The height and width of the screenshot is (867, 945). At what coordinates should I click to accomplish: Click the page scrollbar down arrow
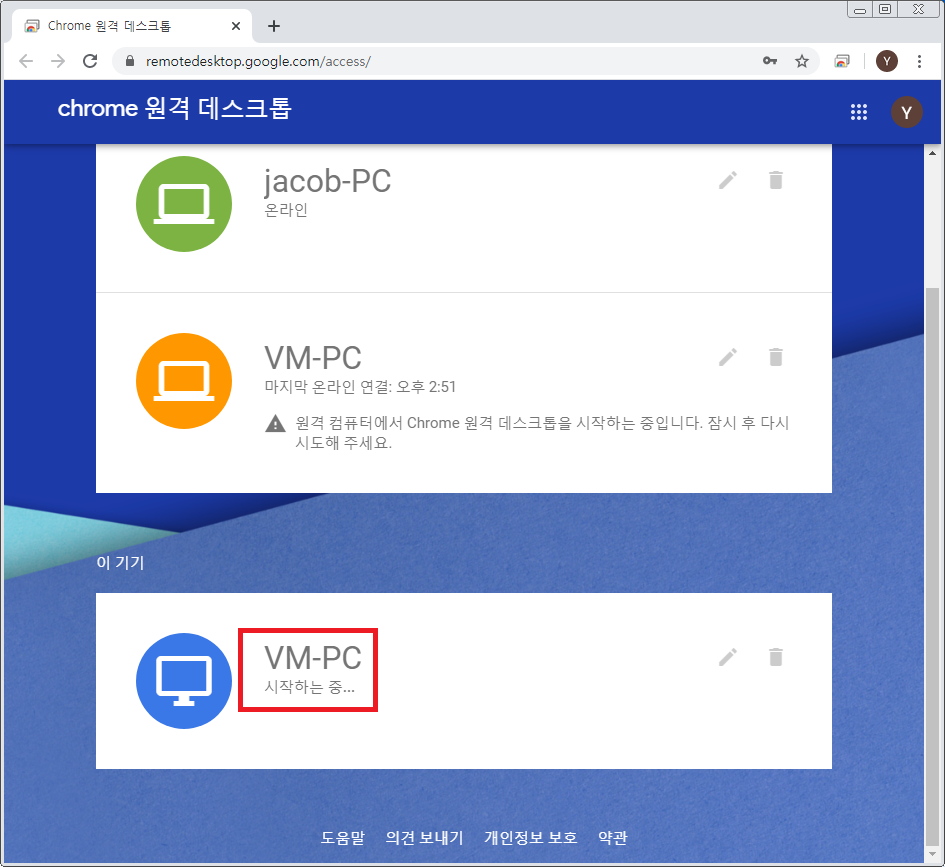[932, 854]
